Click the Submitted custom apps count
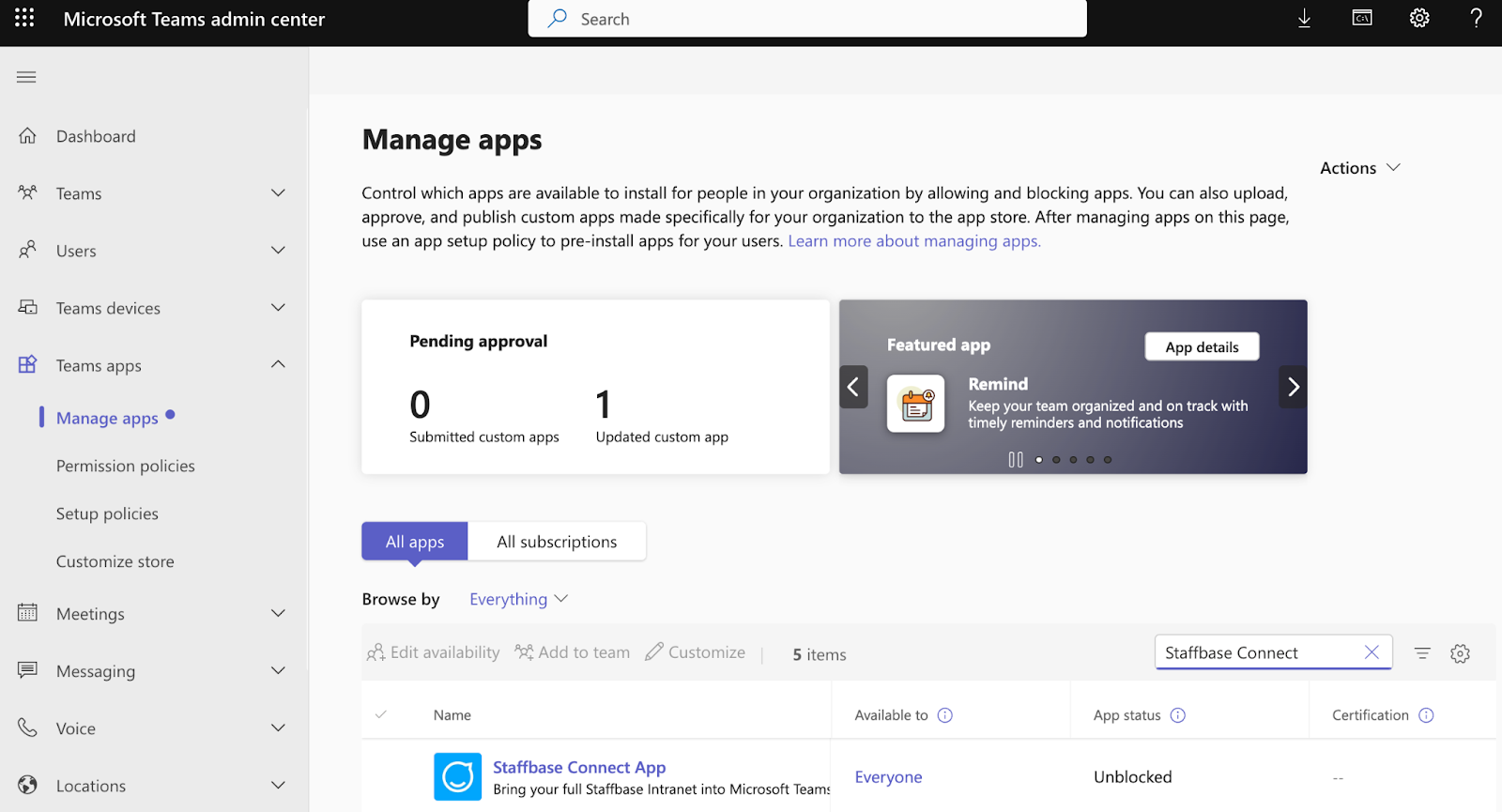This screenshot has width=1502, height=812. [x=420, y=405]
